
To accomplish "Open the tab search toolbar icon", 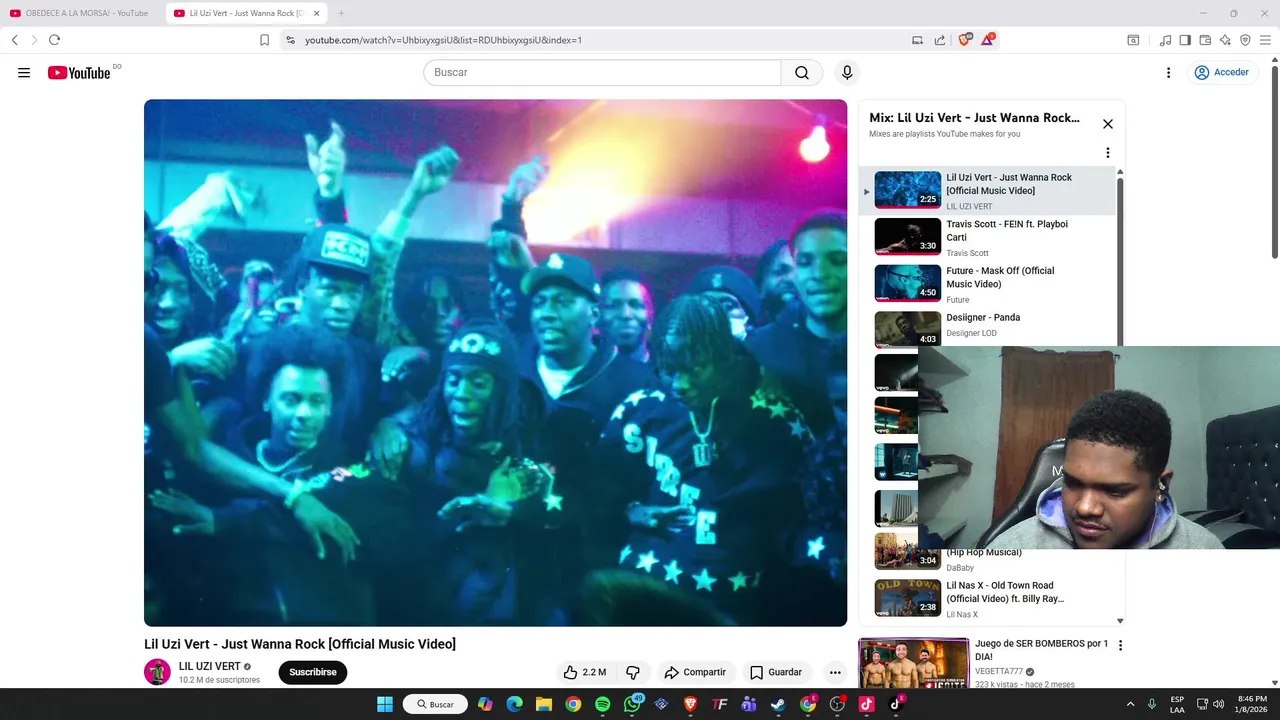I will pos(1133,40).
